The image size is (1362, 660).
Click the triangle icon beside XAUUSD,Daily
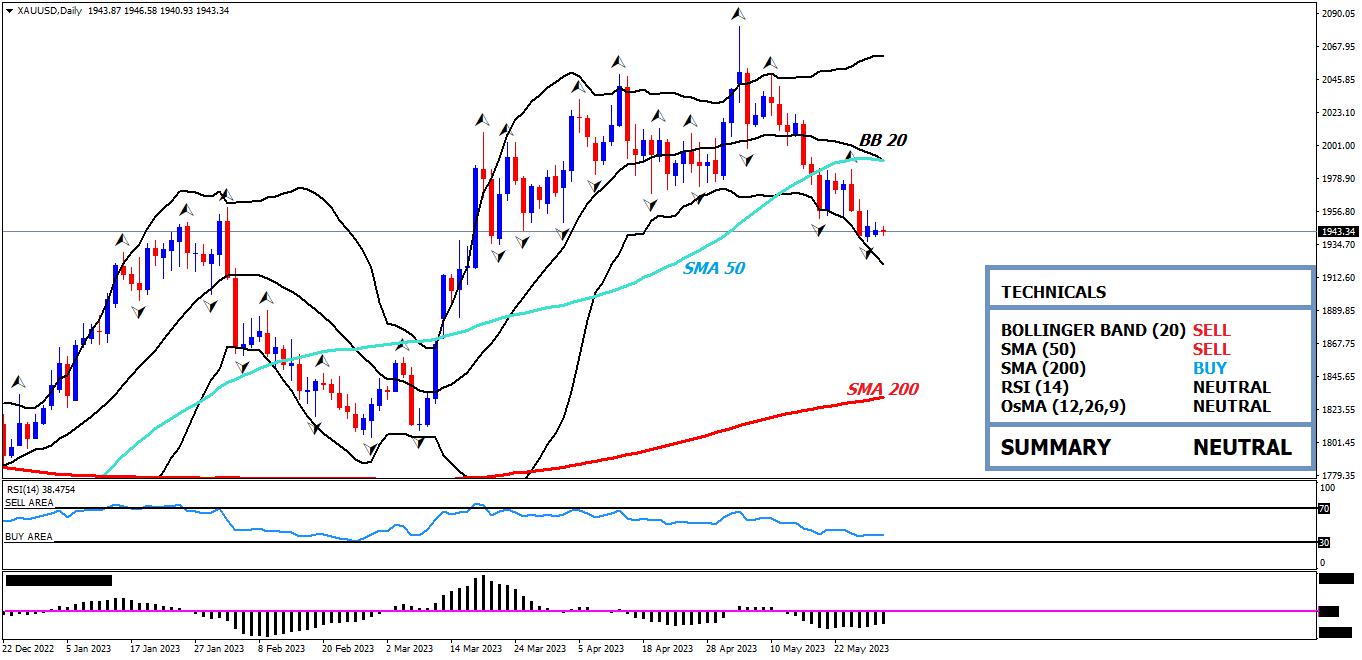10,10
